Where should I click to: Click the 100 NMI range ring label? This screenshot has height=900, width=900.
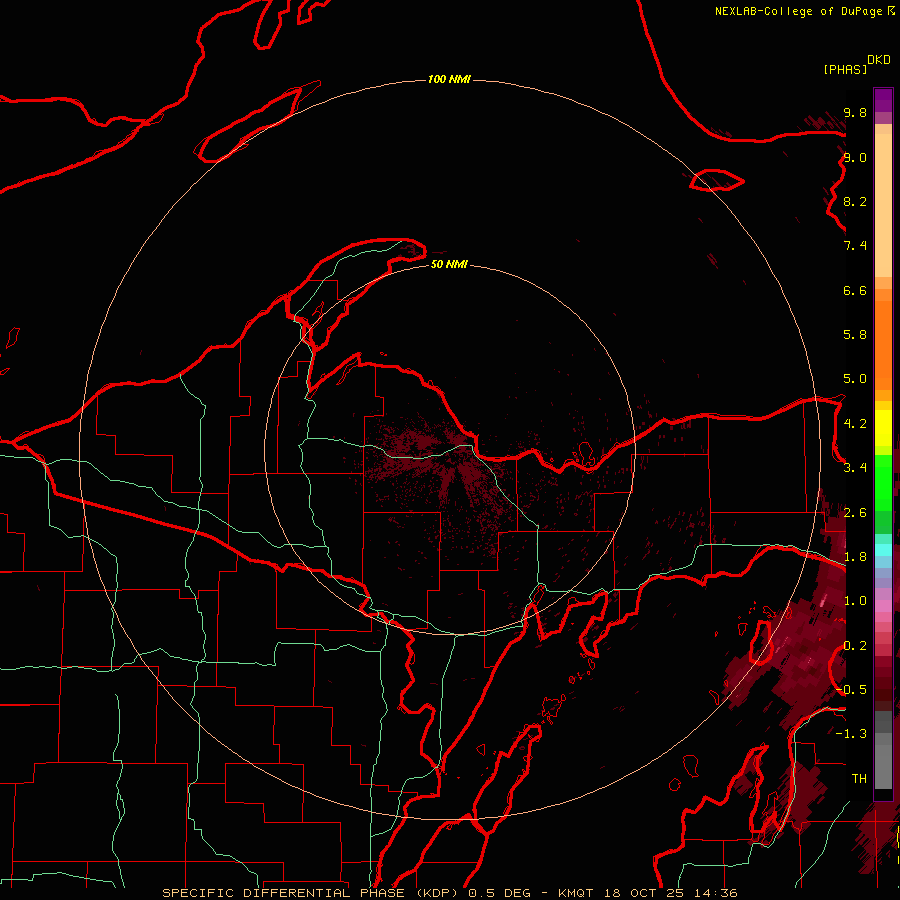pos(449,79)
